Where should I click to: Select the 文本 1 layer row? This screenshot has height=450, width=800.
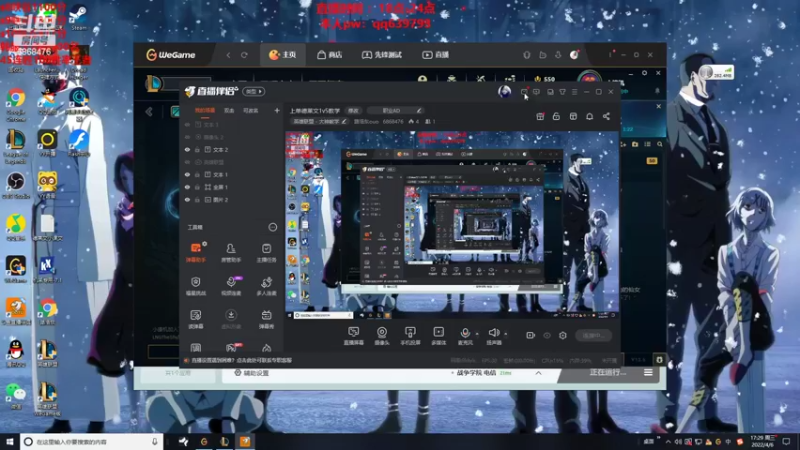pyautogui.click(x=231, y=174)
